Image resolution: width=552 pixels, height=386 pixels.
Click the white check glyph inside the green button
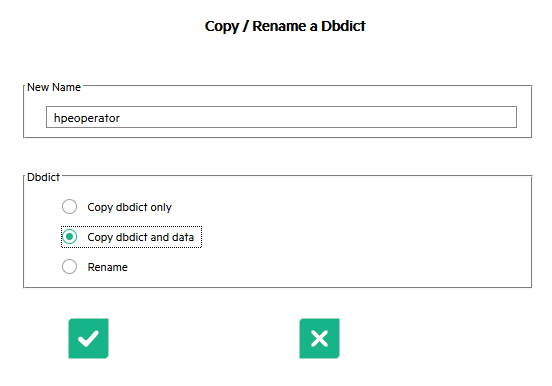coord(88,338)
